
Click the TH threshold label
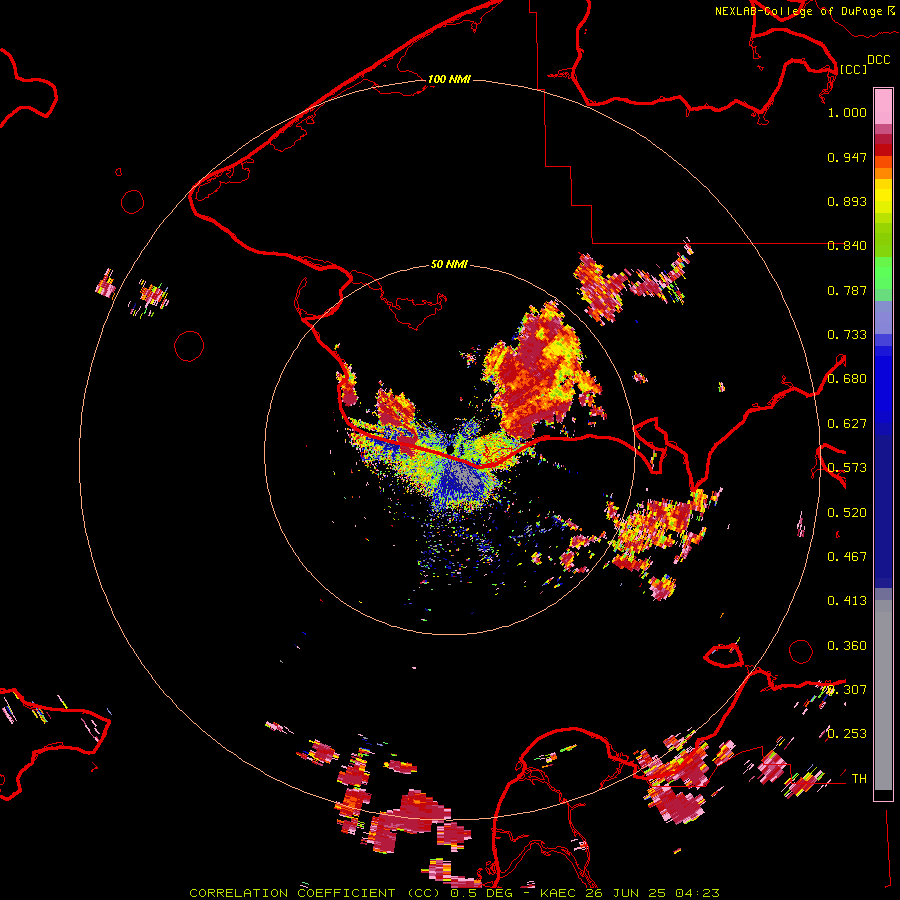pos(859,779)
